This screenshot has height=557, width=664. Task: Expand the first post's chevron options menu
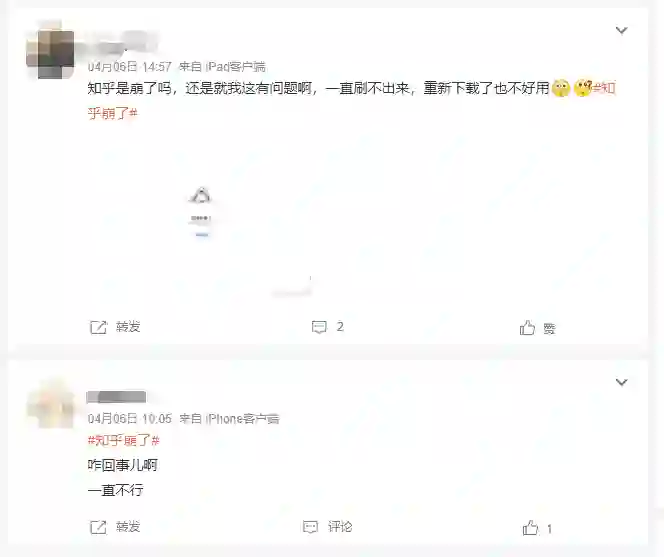point(621,30)
